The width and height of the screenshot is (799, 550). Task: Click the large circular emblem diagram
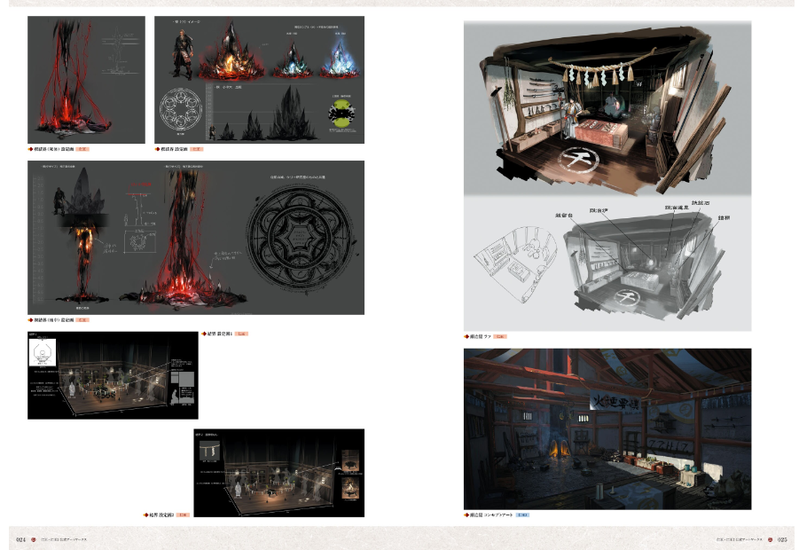(x=300, y=237)
